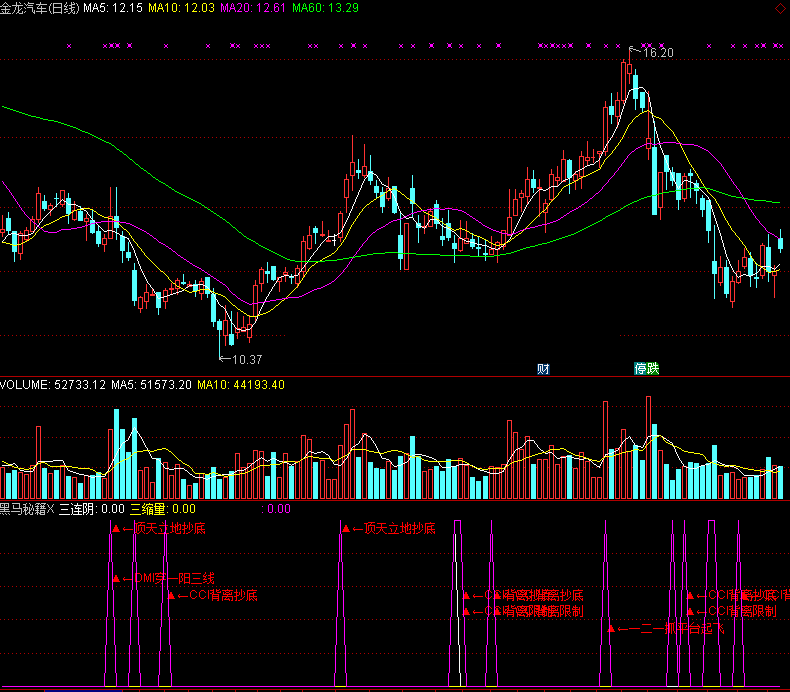The image size is (790, 692).
Task: Select the yellow 三缩量 indicator label
Action: click(162, 509)
